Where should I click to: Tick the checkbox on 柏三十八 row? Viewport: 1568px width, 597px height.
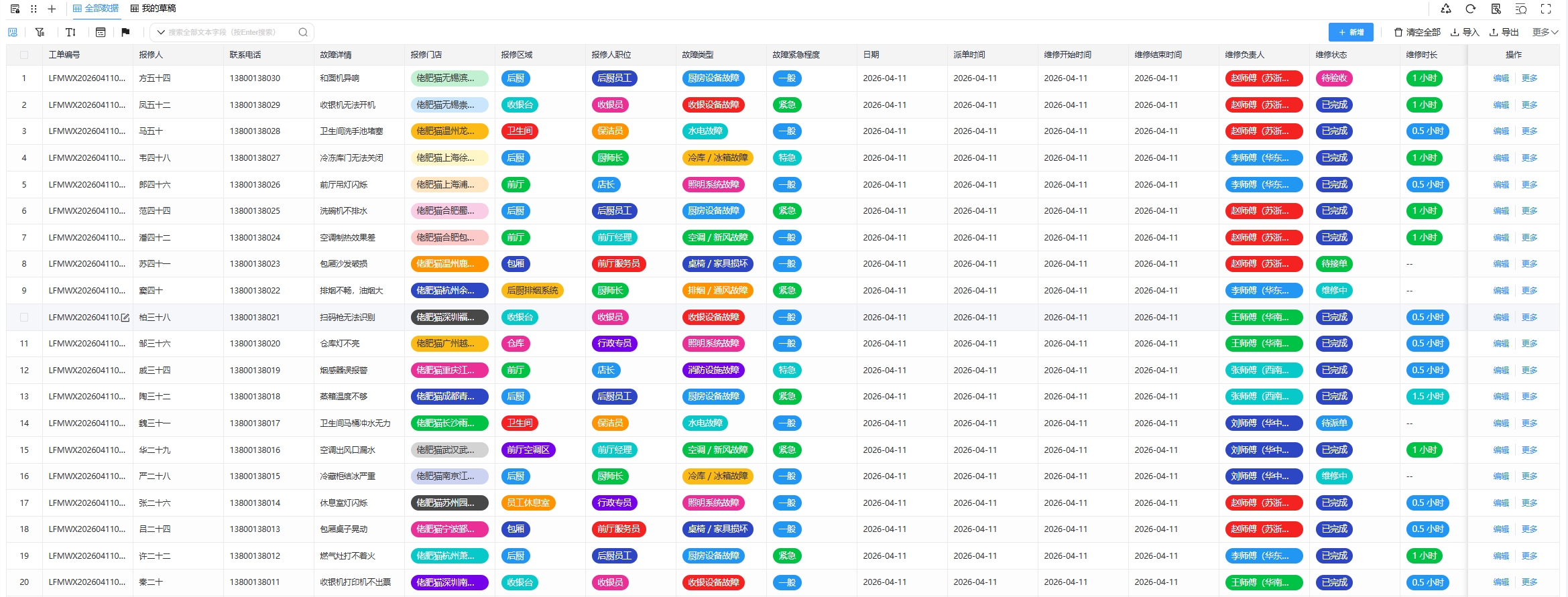[24, 318]
